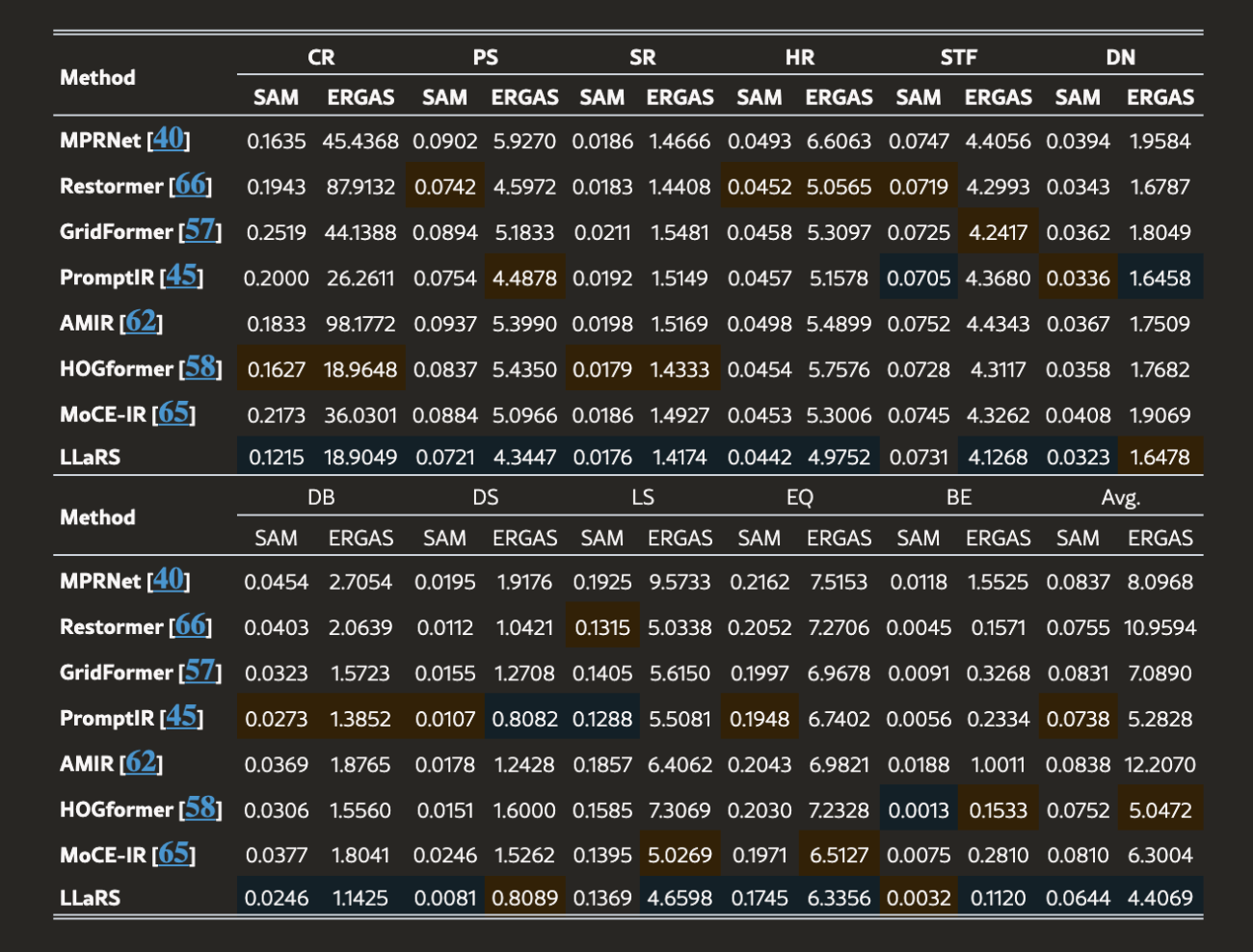Open HOGformer citation 58 in top table
The image size is (1253, 952).
point(200,367)
